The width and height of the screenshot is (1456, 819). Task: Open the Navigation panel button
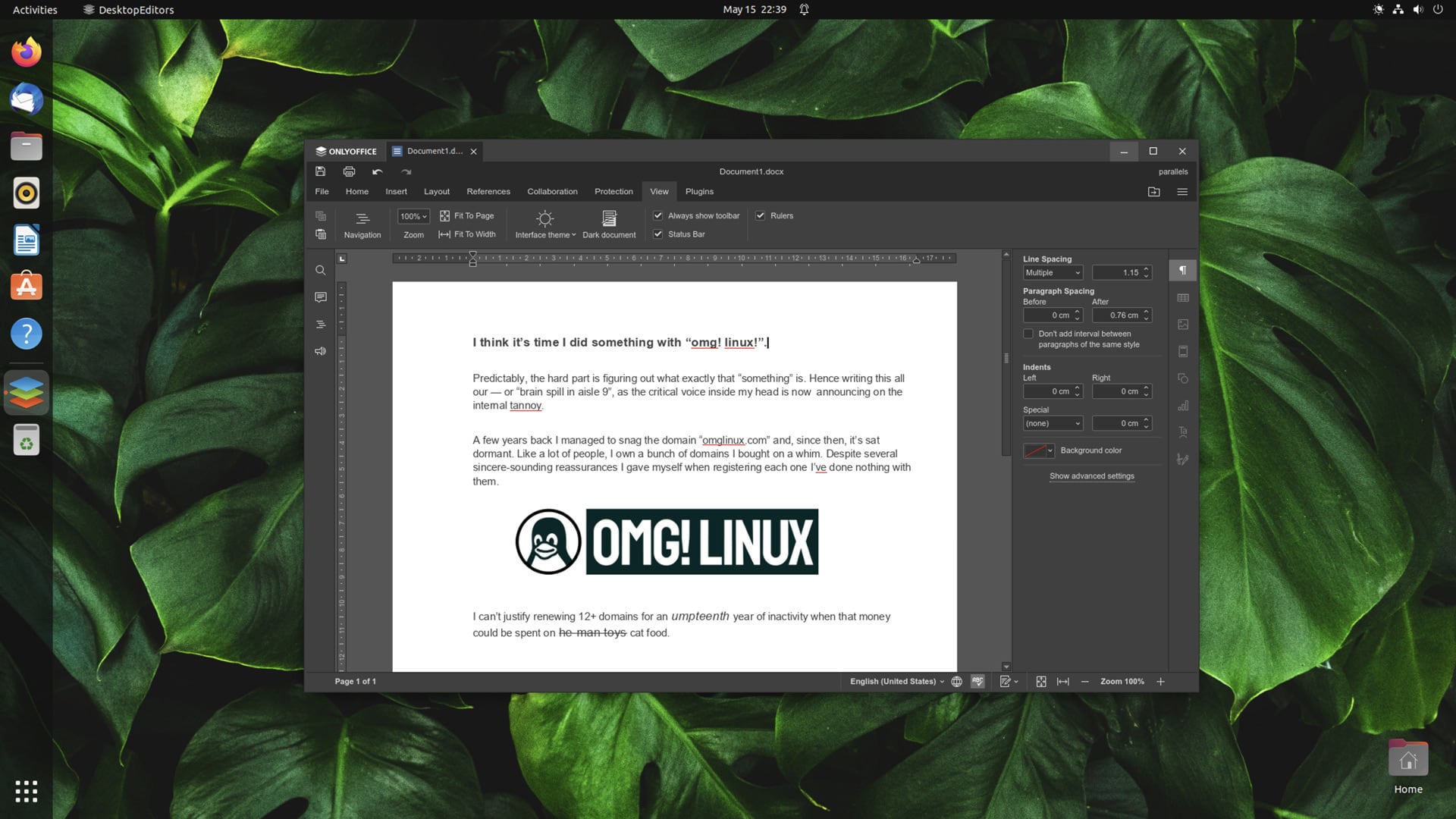click(x=362, y=224)
